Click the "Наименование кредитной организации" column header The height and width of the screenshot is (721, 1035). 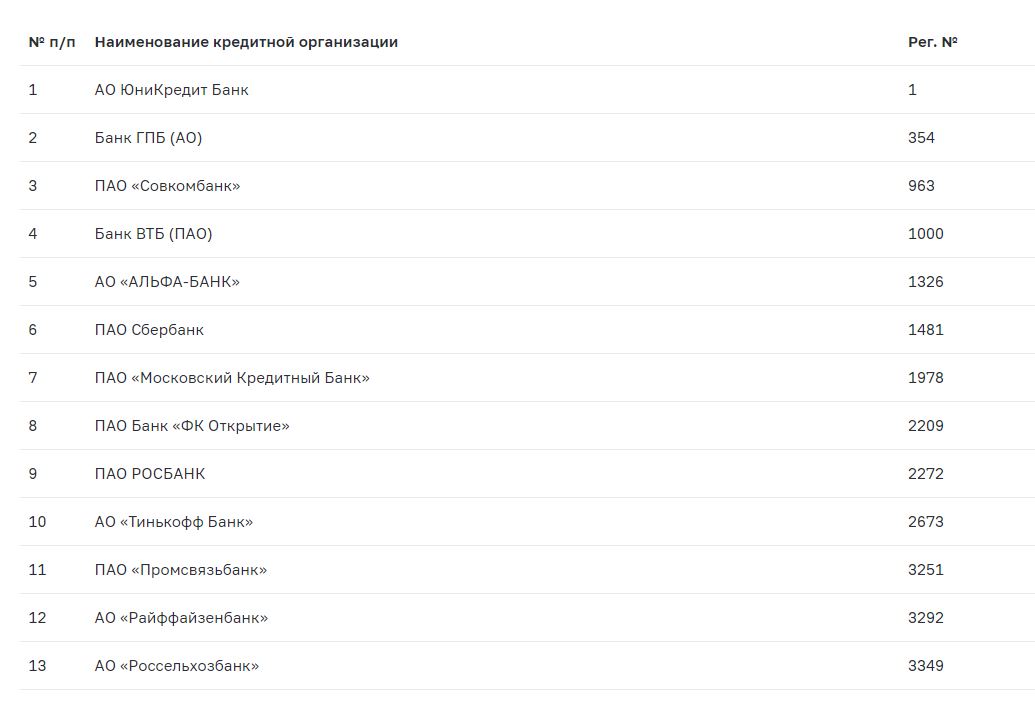pos(246,42)
